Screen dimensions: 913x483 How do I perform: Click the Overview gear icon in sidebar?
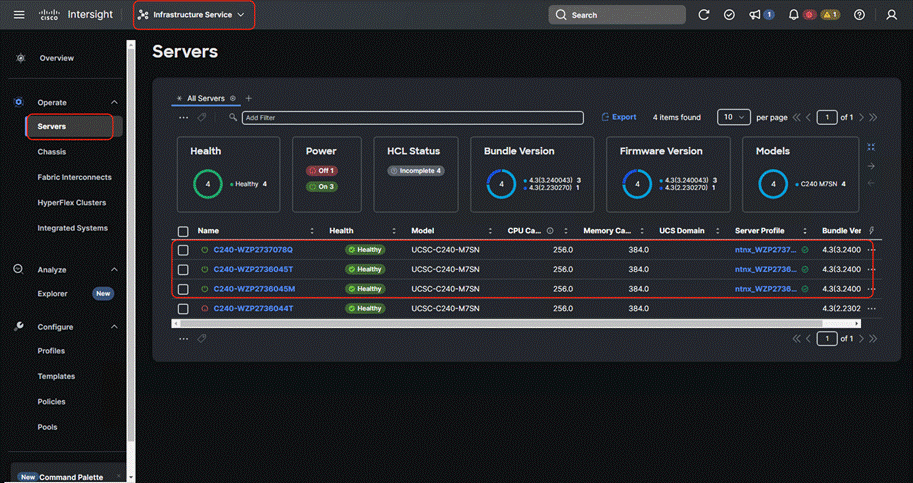[21, 58]
